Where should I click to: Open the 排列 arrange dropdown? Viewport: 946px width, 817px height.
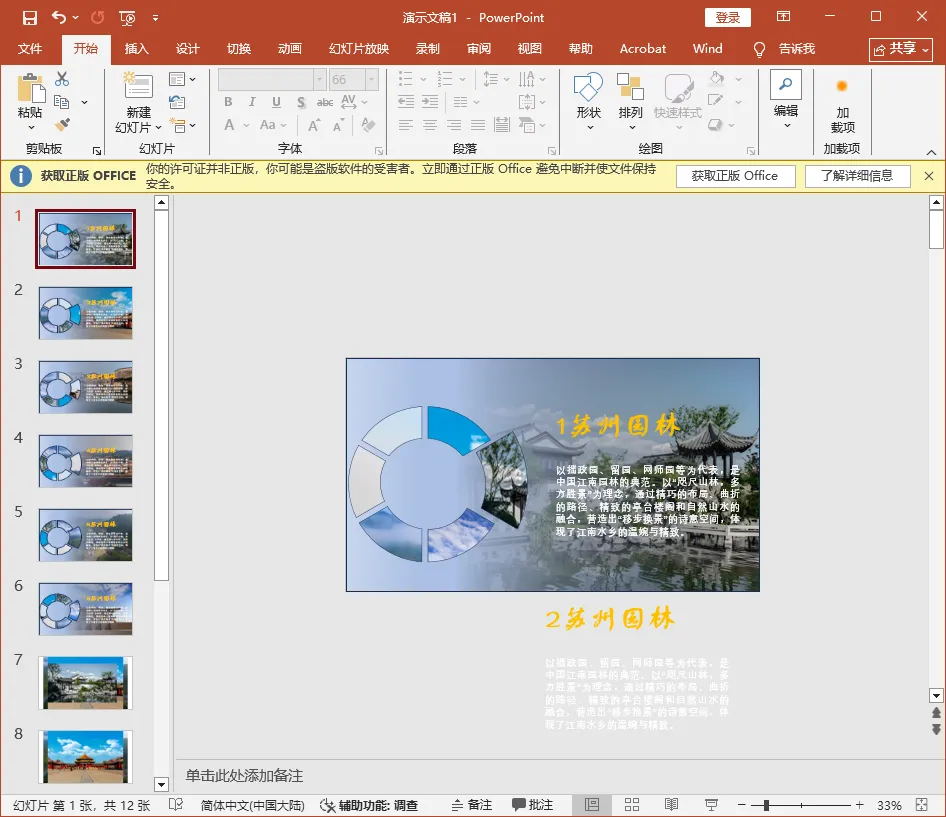point(630,101)
